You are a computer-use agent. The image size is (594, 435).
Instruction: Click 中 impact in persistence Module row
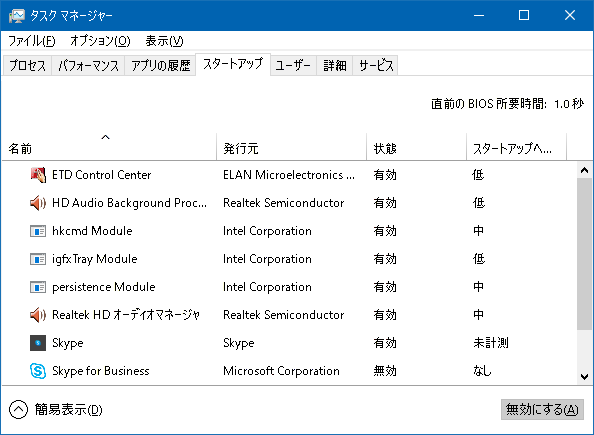coord(478,287)
